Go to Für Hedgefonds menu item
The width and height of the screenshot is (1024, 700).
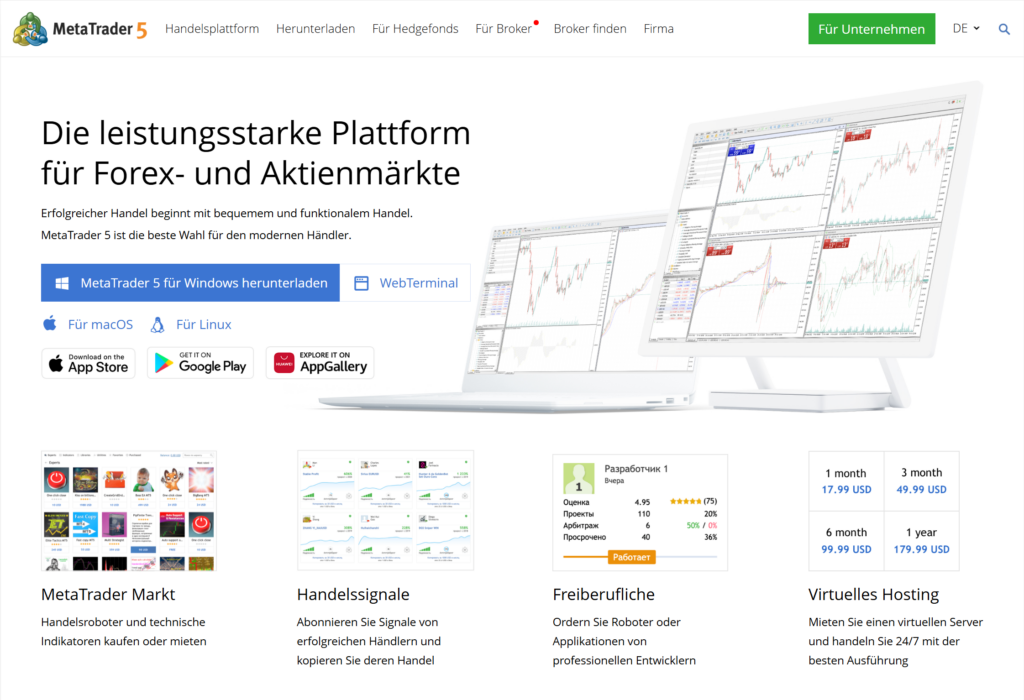point(415,29)
